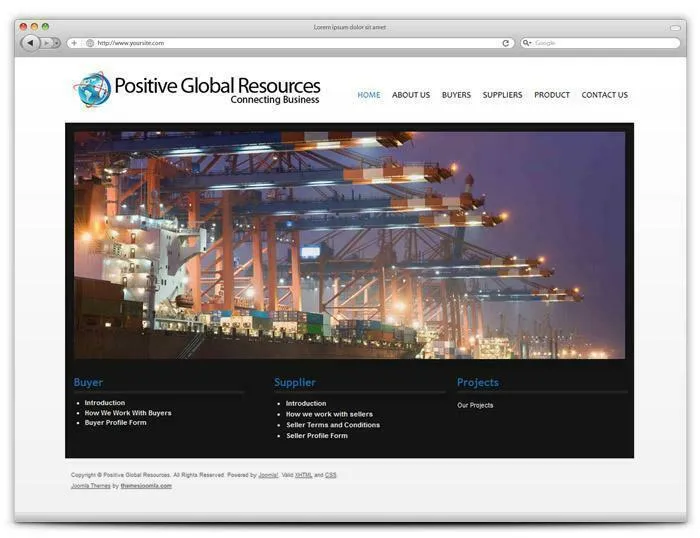Click the Positive Global Resources globe logo
Viewport: 700px width, 538px height.
click(x=92, y=89)
